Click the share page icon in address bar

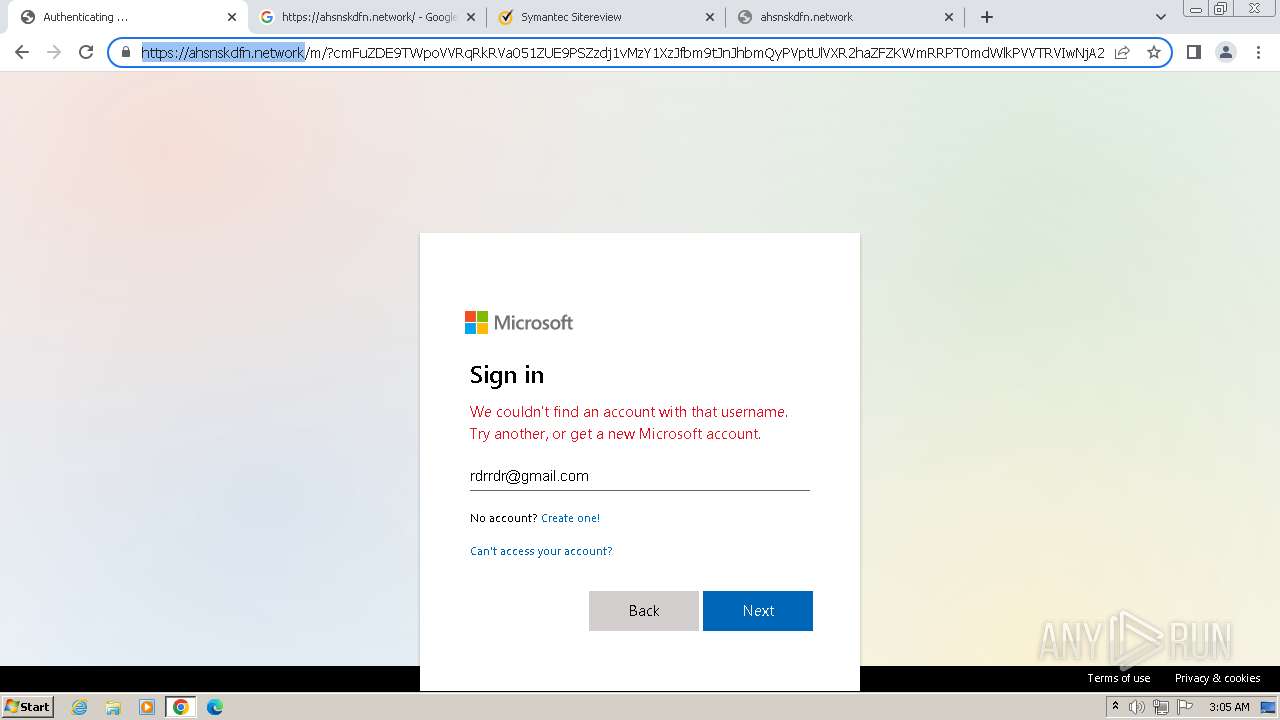click(1122, 53)
